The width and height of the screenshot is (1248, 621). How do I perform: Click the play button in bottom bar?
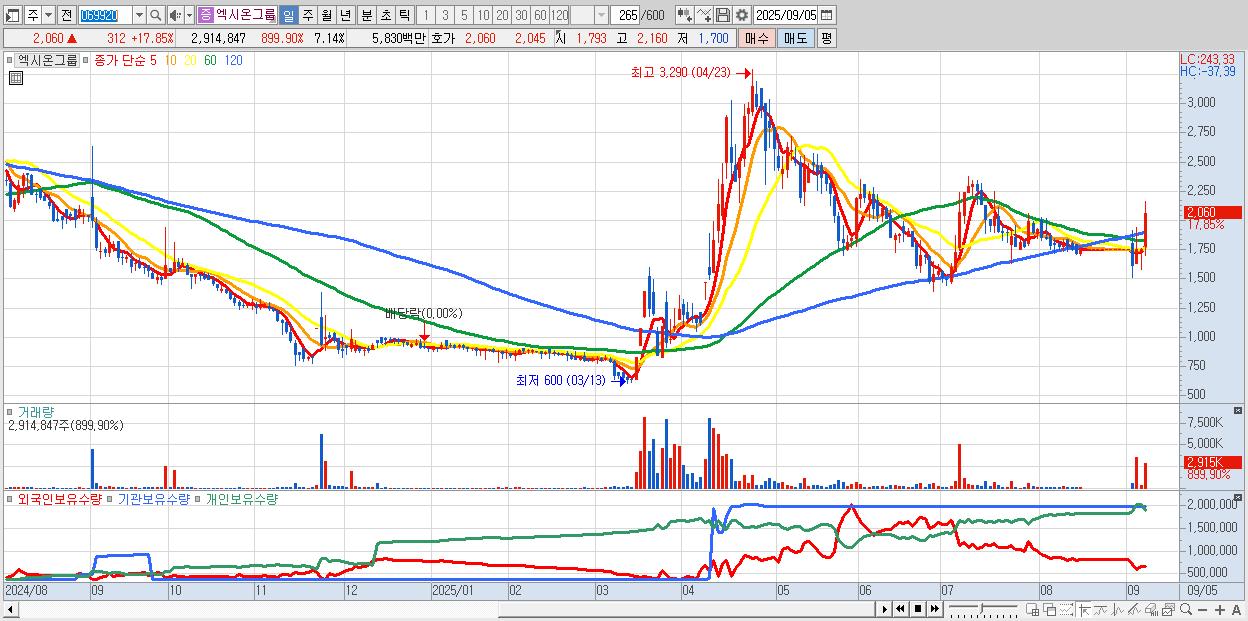[884, 609]
